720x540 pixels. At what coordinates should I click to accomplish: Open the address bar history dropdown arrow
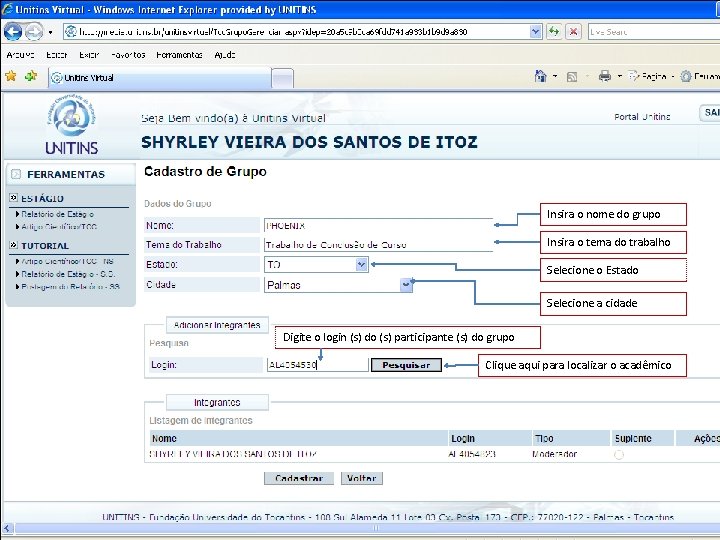535,32
